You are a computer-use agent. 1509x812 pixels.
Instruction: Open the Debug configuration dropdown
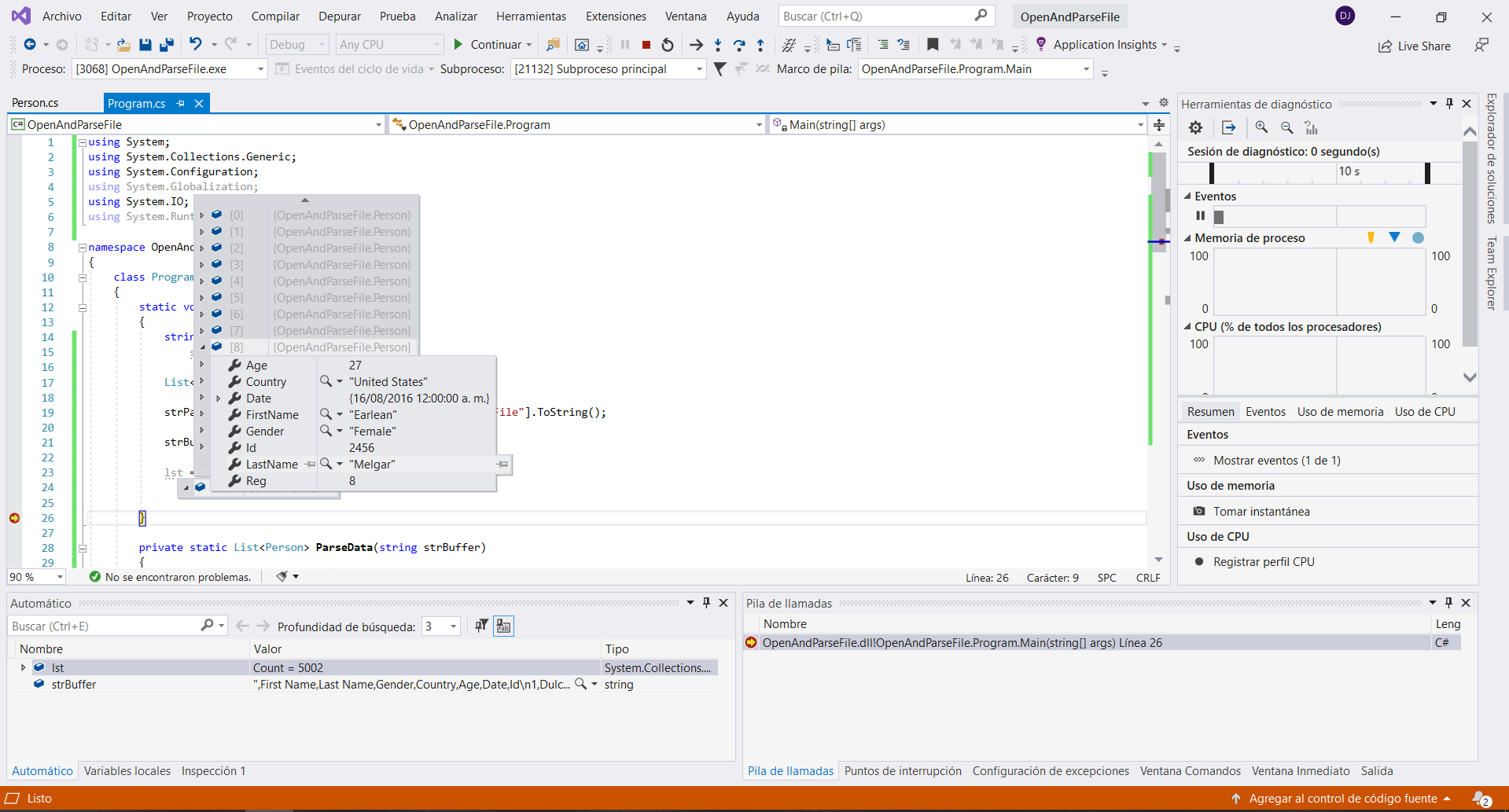tap(296, 45)
